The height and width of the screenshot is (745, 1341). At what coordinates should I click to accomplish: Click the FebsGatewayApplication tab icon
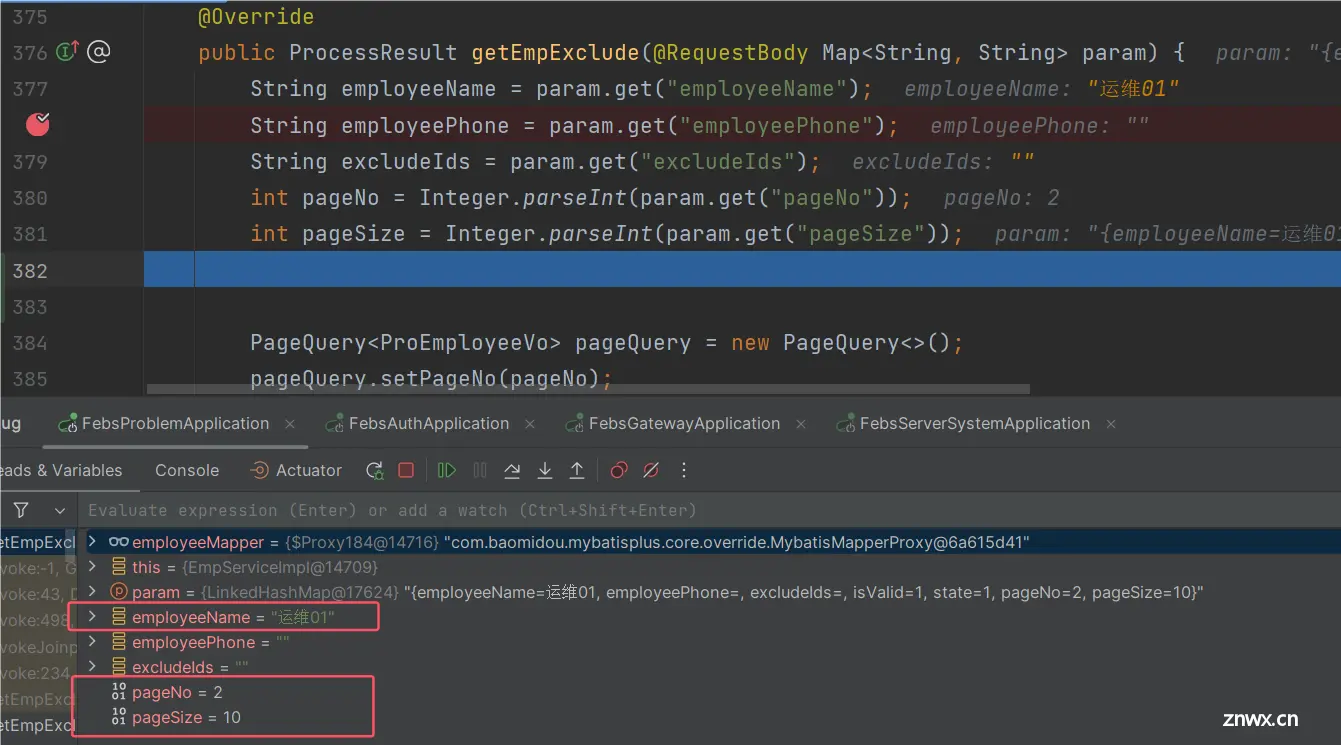tap(574, 424)
